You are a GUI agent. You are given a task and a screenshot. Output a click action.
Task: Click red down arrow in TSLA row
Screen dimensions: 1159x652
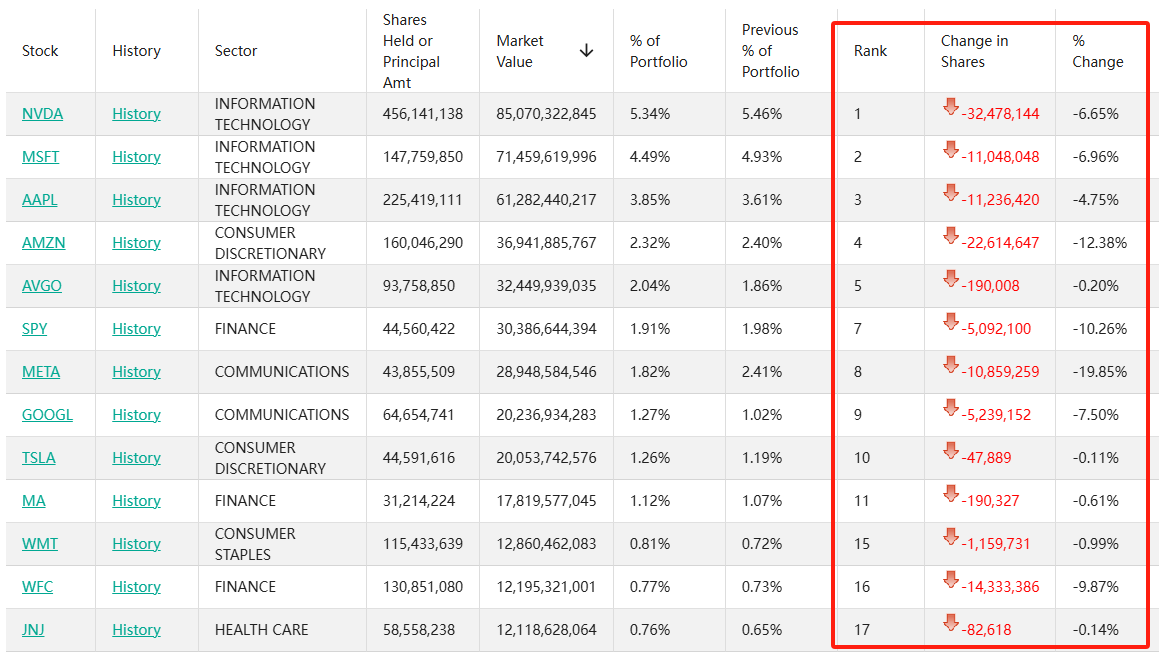[x=951, y=451]
